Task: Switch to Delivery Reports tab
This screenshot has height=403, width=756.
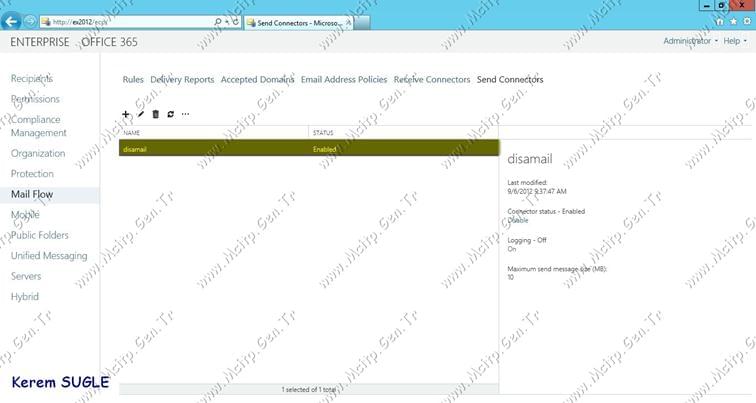Action: tap(182, 80)
